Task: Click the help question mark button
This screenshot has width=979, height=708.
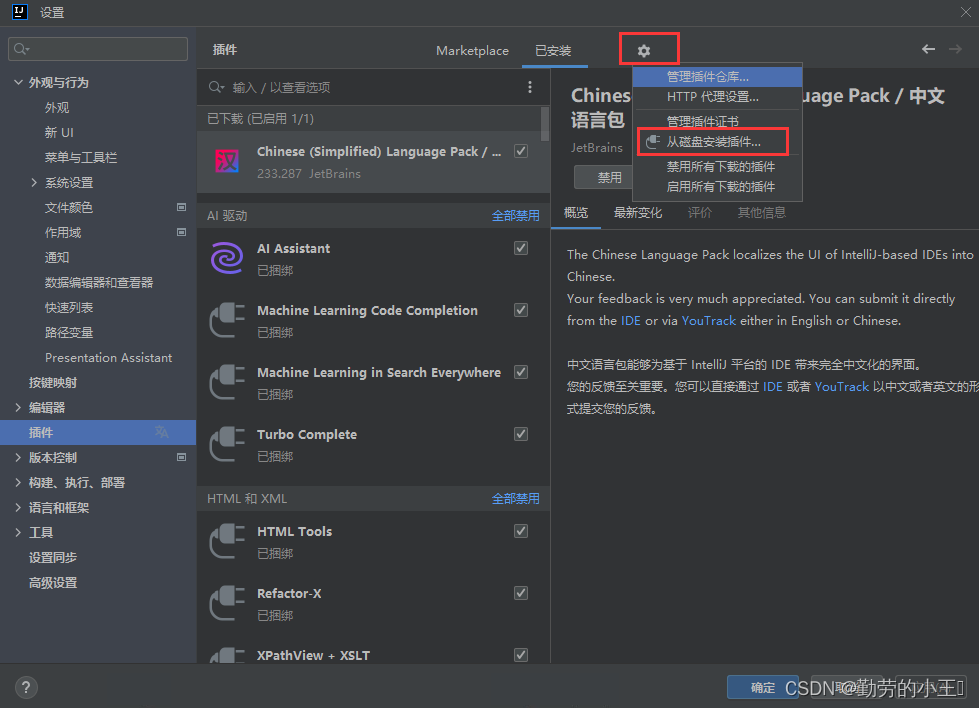Action: pyautogui.click(x=26, y=687)
